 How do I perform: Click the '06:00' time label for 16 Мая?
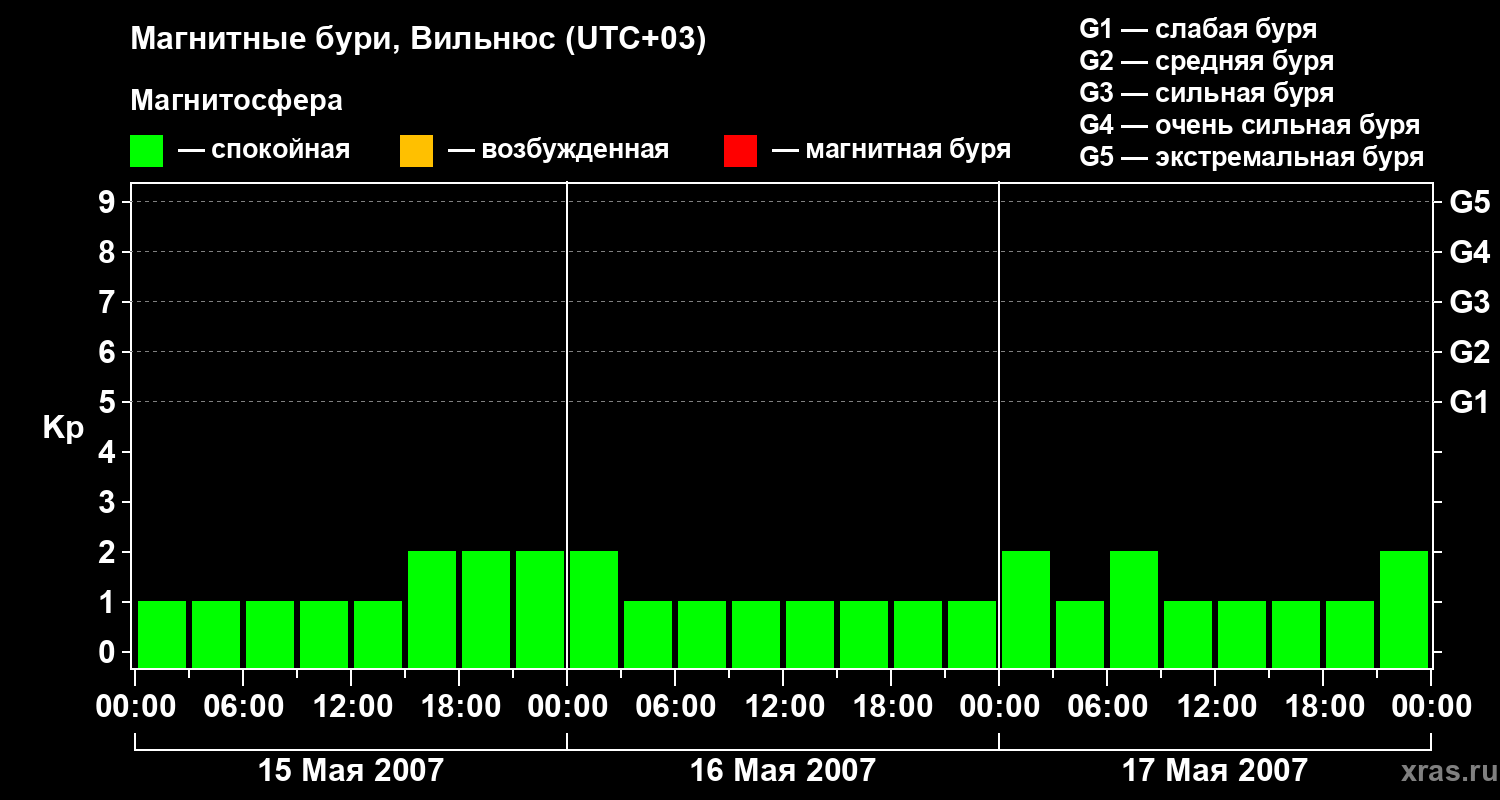675,707
